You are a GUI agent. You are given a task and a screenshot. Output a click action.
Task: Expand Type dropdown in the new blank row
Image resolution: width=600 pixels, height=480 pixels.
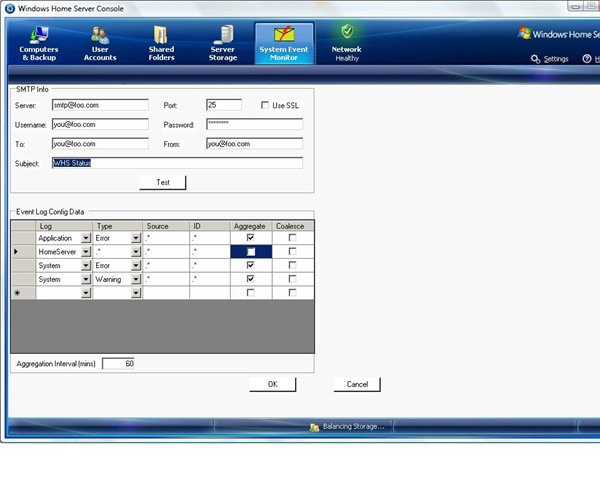coord(136,293)
